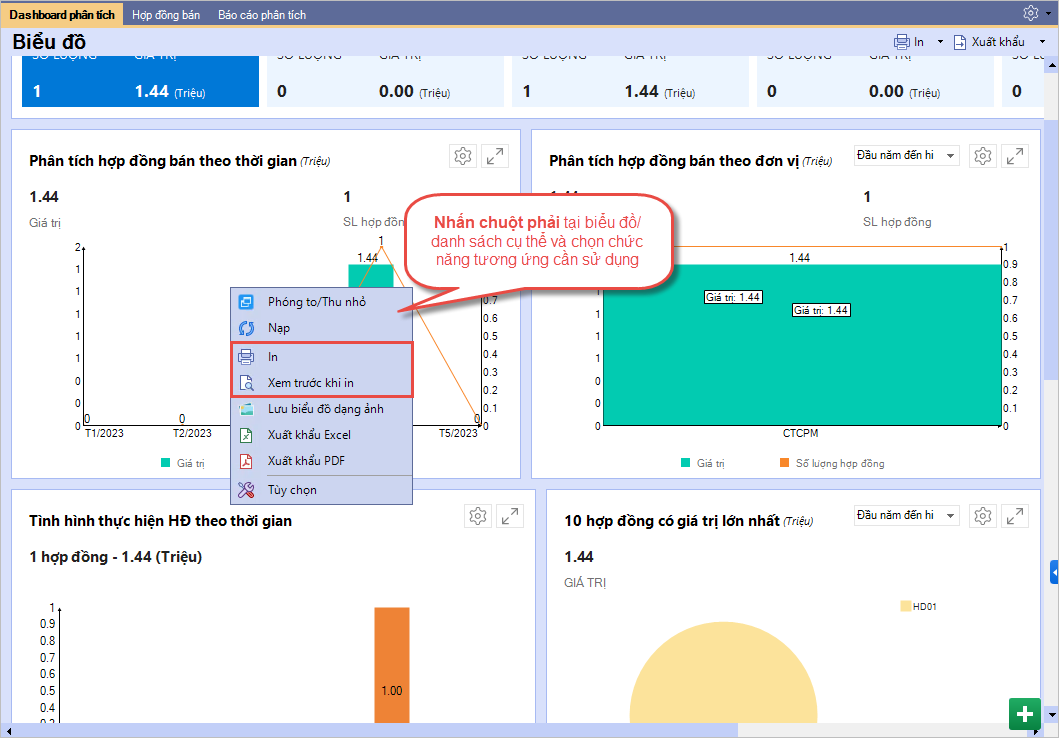Open settings gear for time analysis chart
This screenshot has width=1059, height=738.
(462, 156)
